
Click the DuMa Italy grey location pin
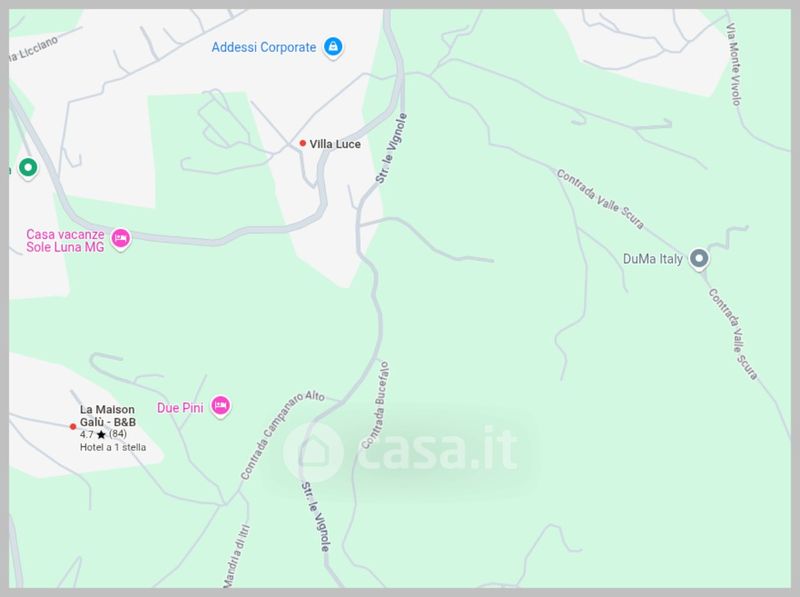pyautogui.click(x=699, y=259)
